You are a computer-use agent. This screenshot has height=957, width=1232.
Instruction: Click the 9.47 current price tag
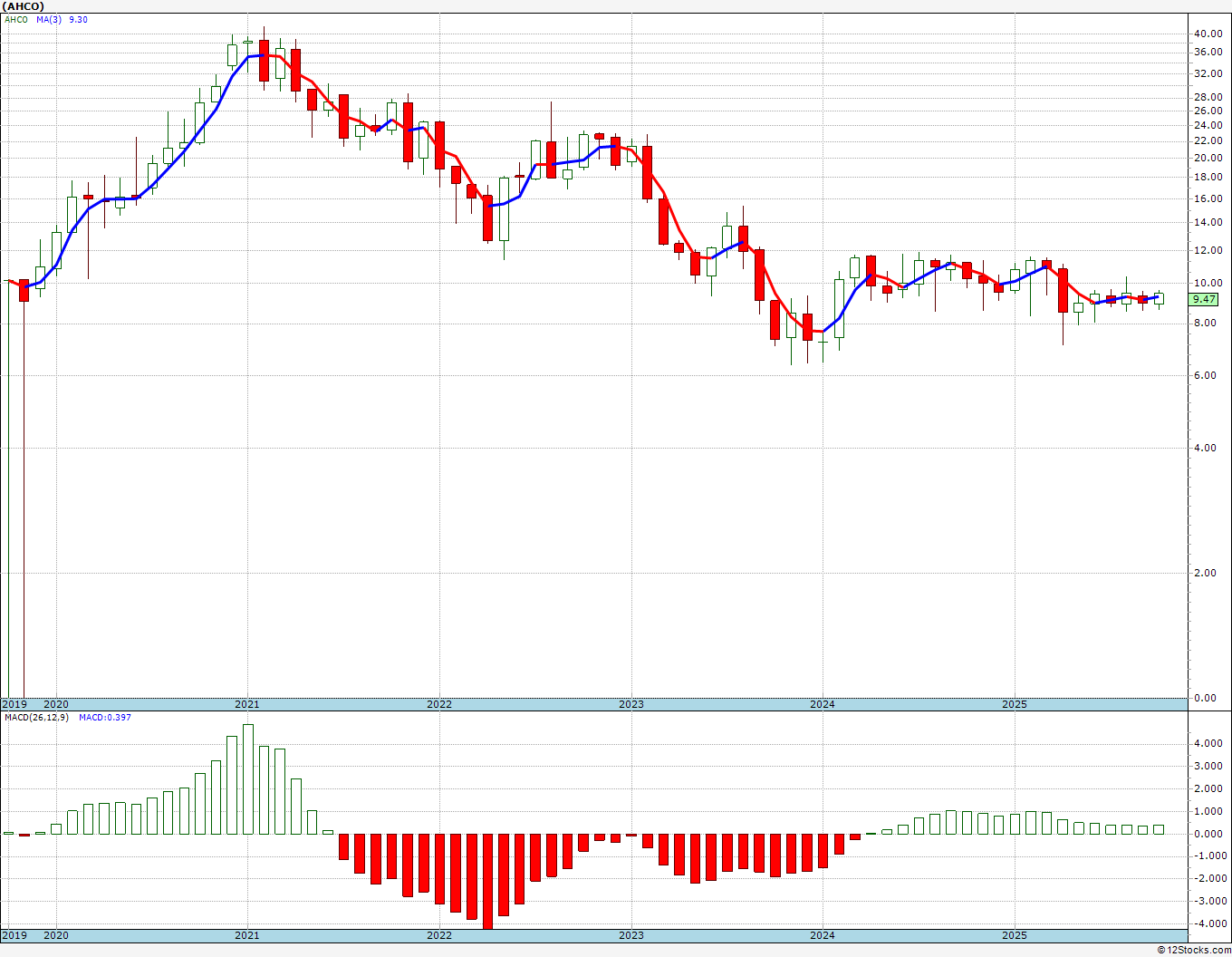coord(1204,298)
